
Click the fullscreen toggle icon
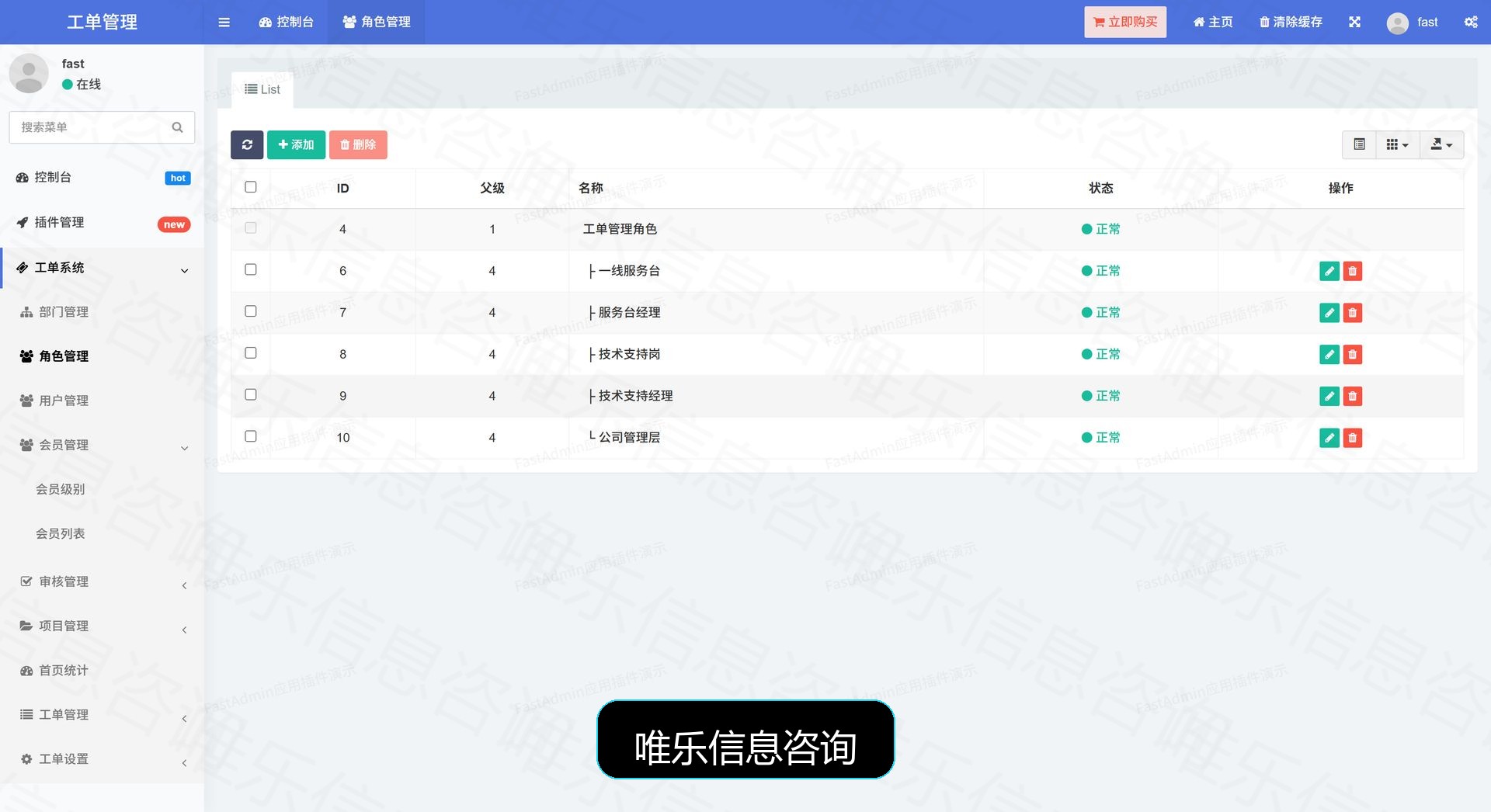(x=1354, y=23)
